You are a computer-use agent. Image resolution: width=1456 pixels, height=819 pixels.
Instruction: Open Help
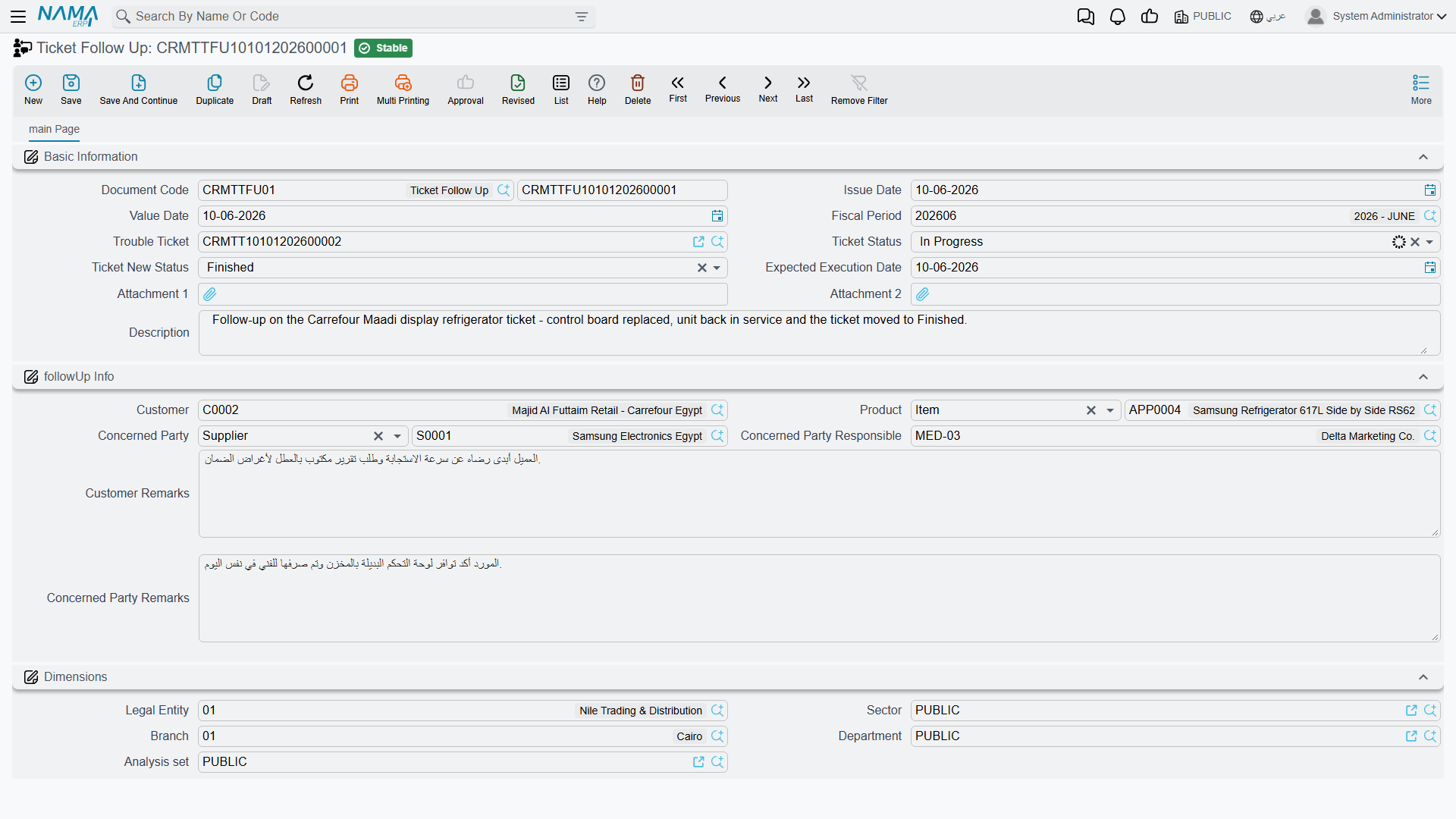pyautogui.click(x=597, y=89)
